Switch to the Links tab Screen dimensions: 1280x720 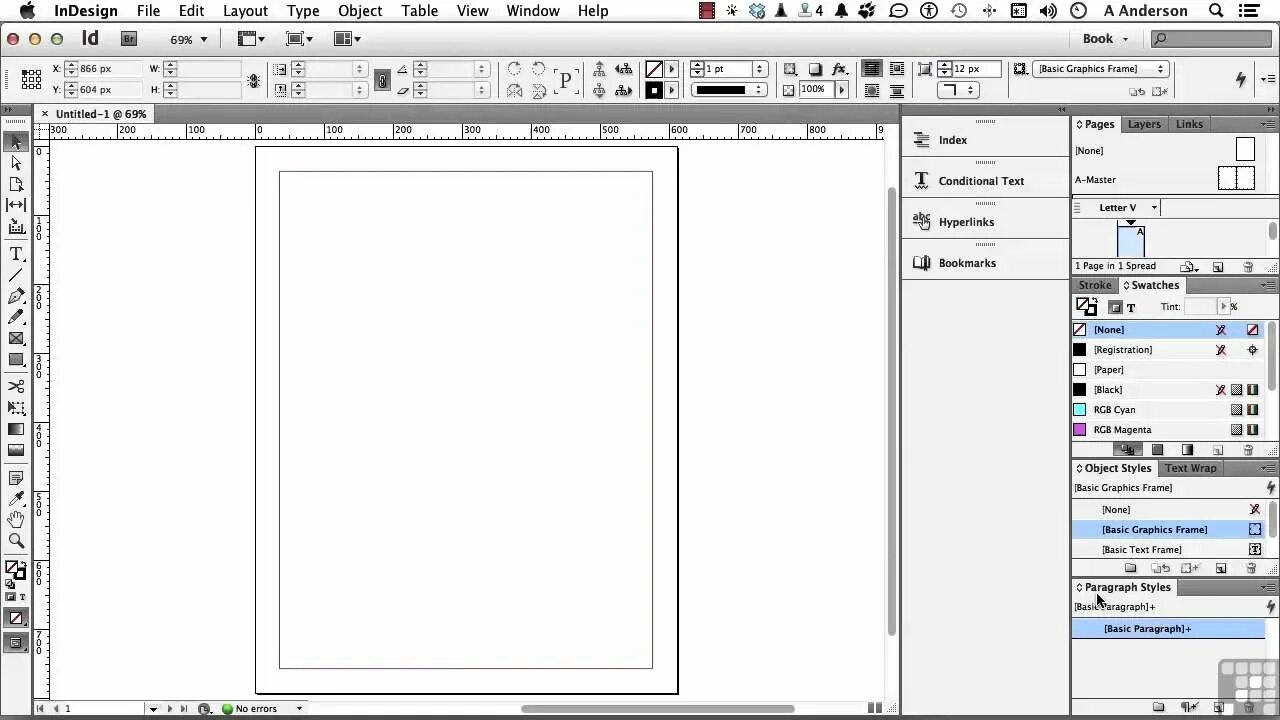(x=1189, y=124)
